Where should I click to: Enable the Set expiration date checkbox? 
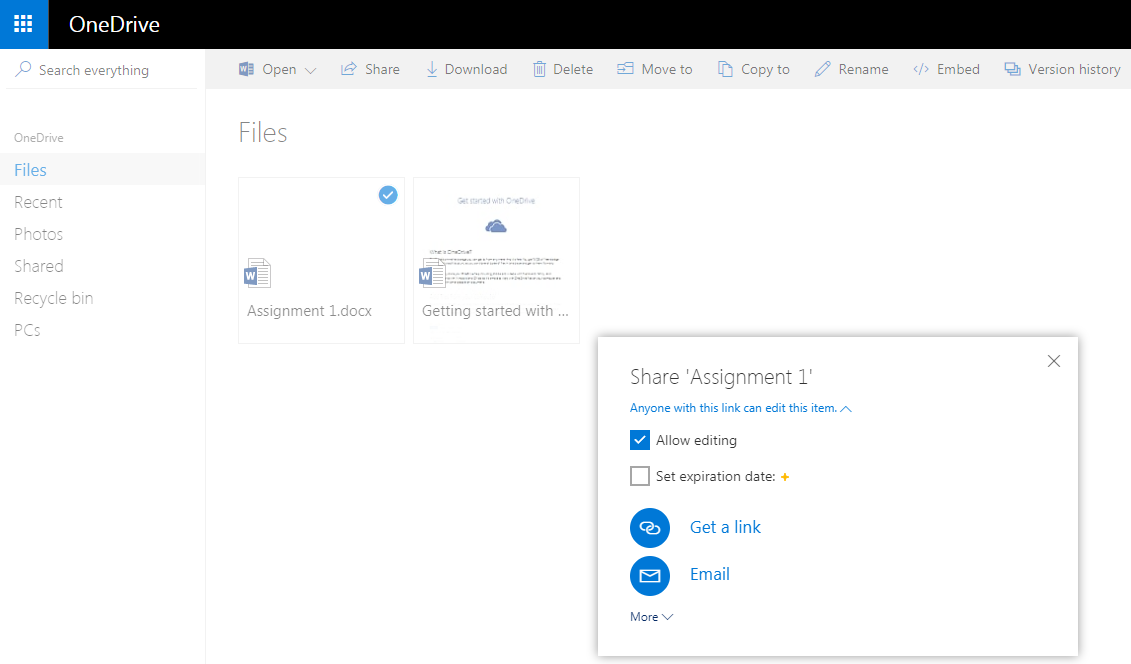coord(640,476)
